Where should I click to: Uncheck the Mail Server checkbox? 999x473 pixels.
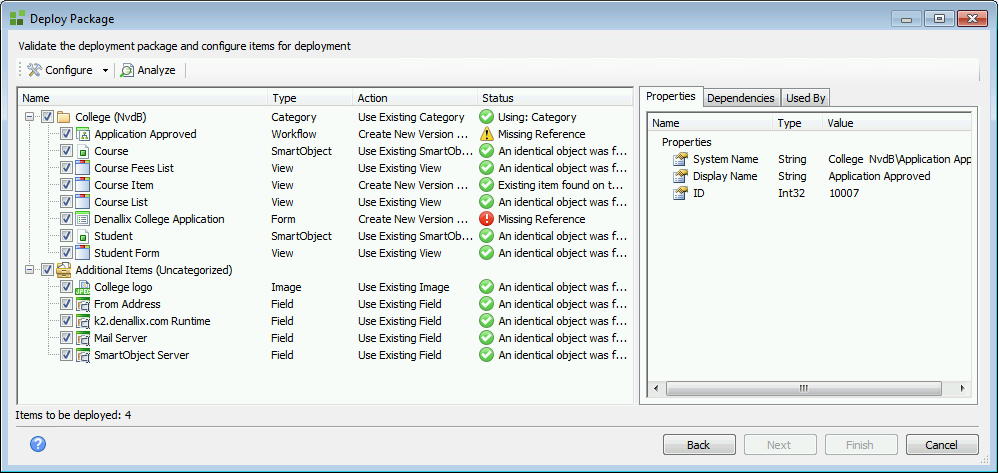[x=66, y=338]
